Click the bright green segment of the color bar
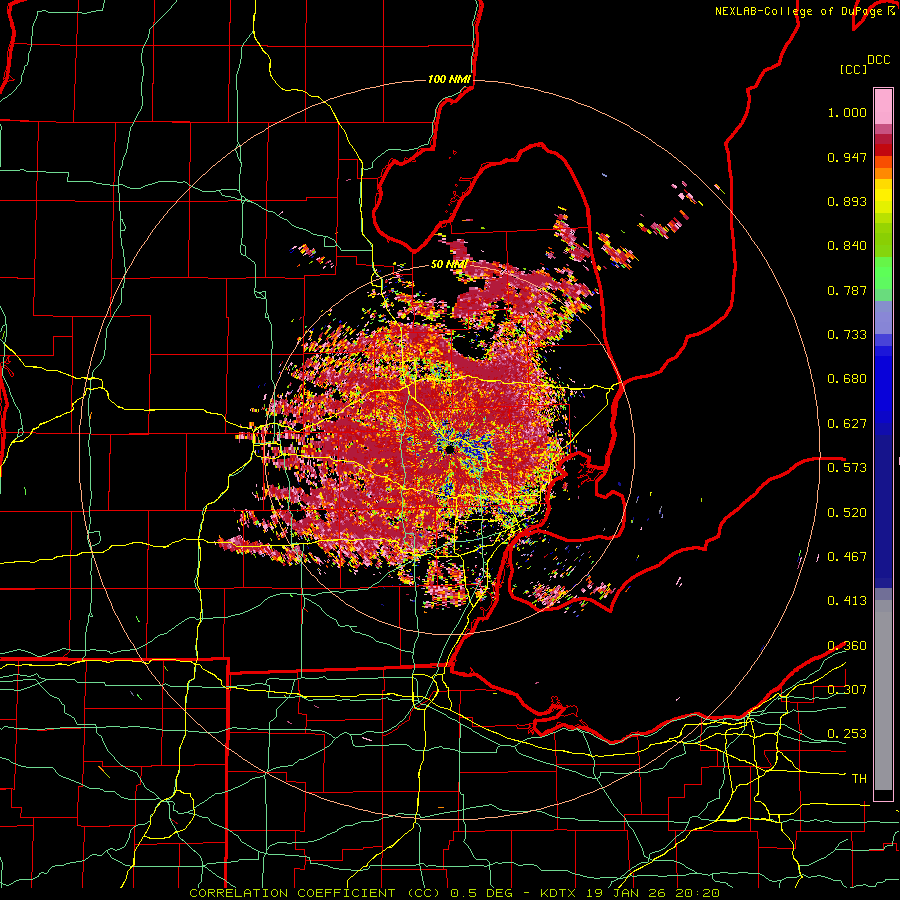Viewport: 900px width, 900px height. click(x=883, y=273)
